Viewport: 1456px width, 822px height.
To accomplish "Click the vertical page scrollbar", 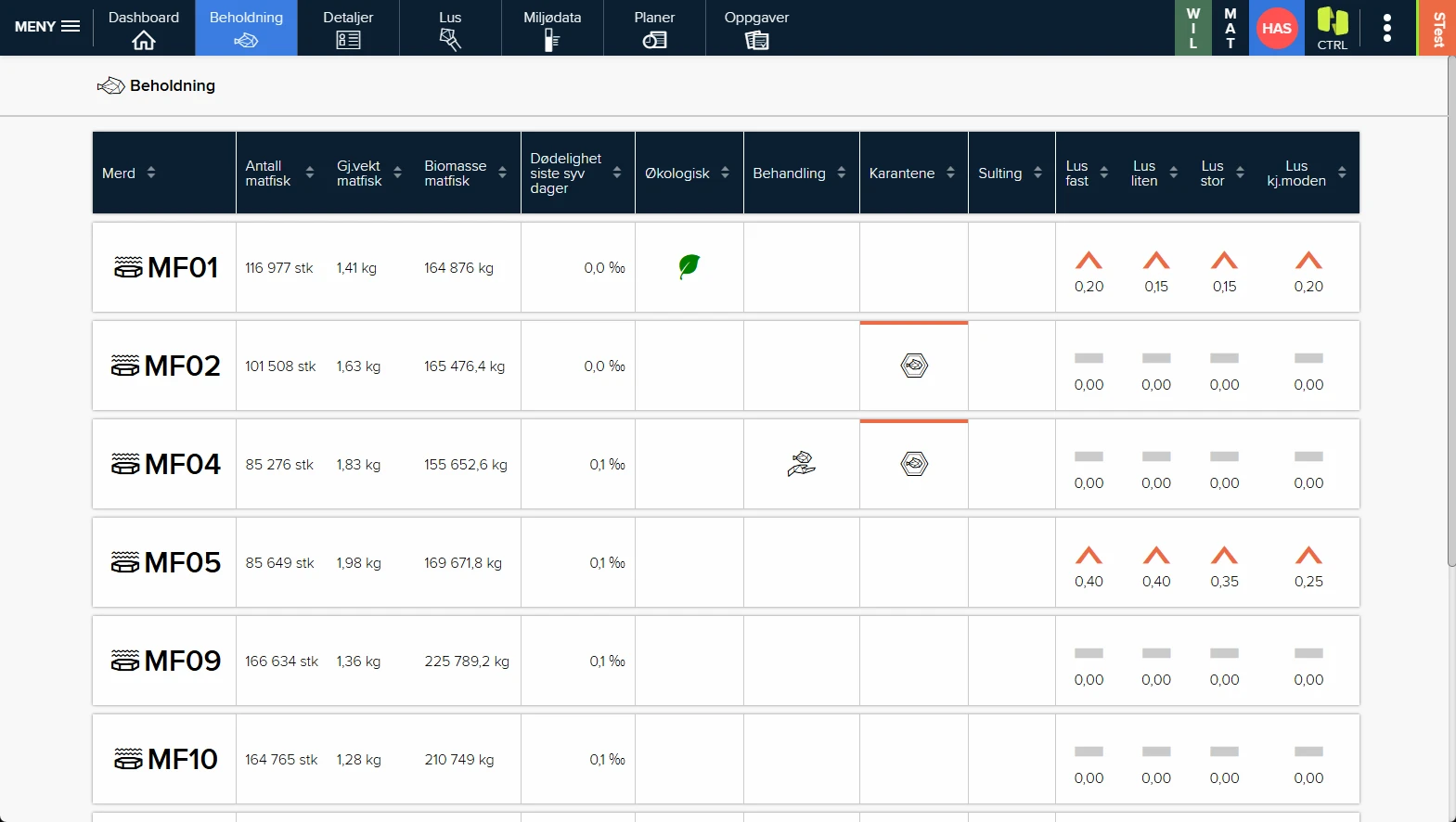I will pyautogui.click(x=1451, y=311).
